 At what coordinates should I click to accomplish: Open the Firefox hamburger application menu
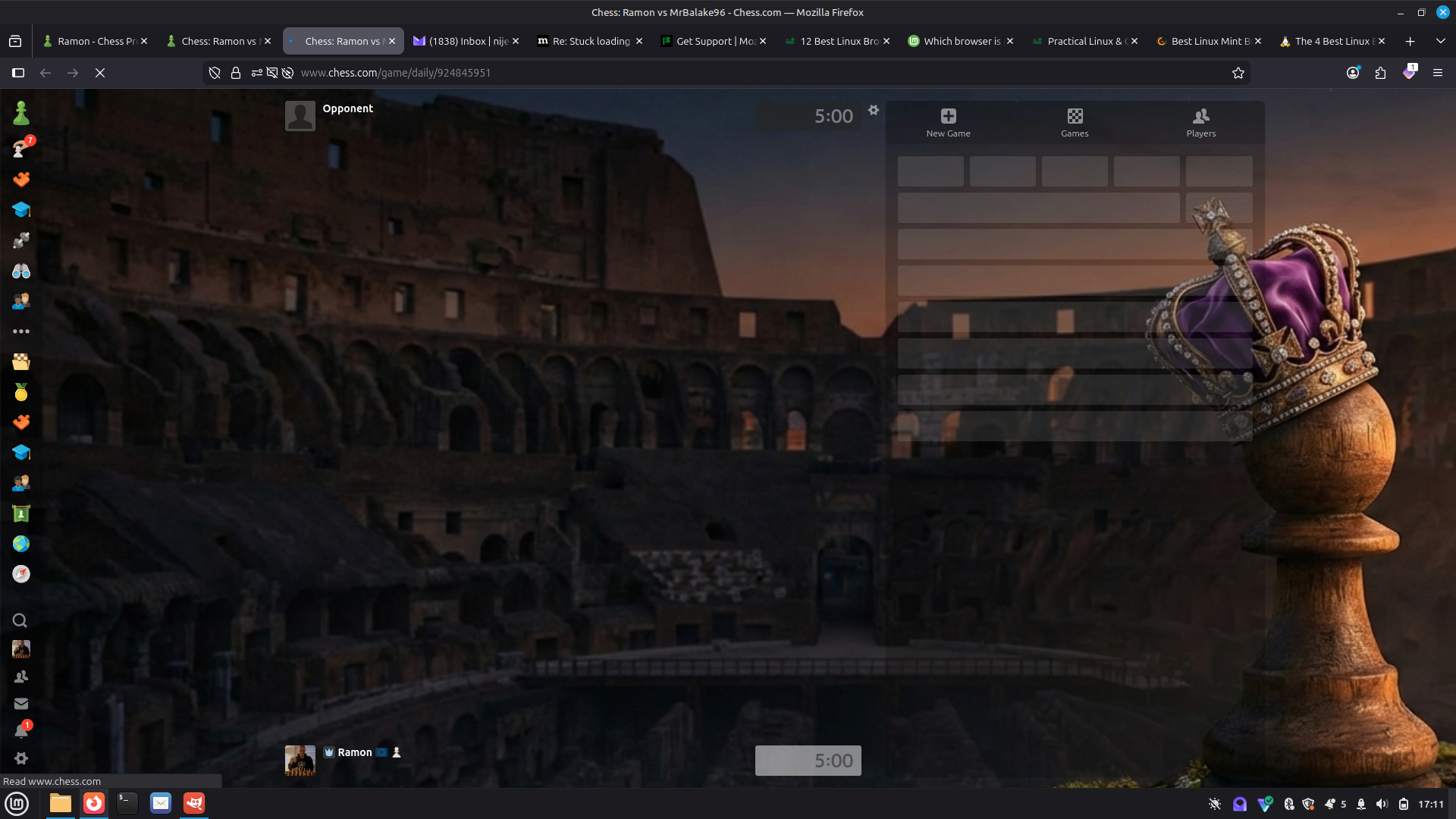[x=1437, y=73]
